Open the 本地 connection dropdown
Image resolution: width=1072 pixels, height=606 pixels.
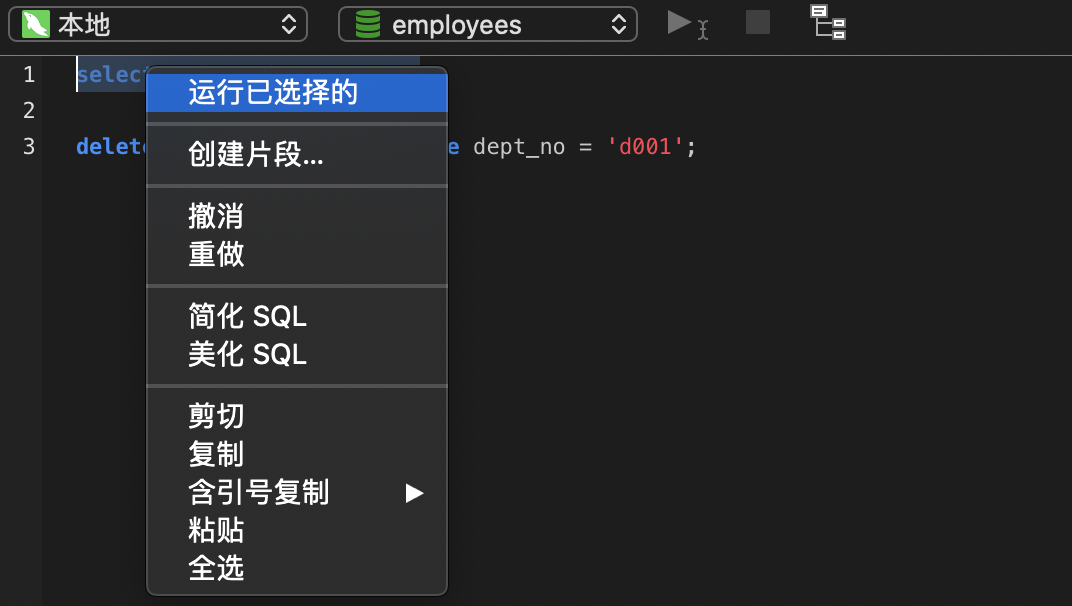(158, 25)
